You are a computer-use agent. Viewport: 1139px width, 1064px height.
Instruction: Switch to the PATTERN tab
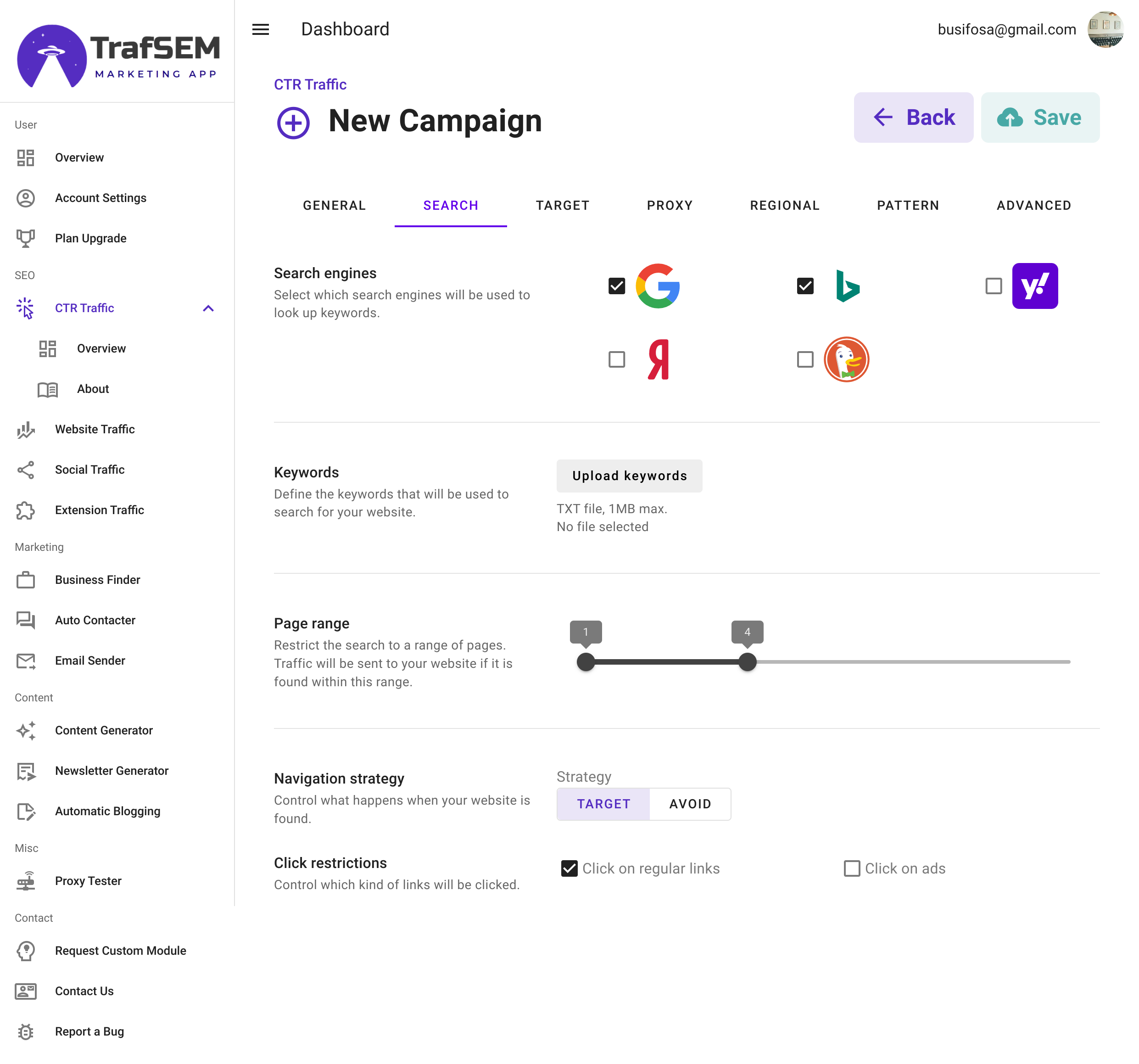point(908,205)
